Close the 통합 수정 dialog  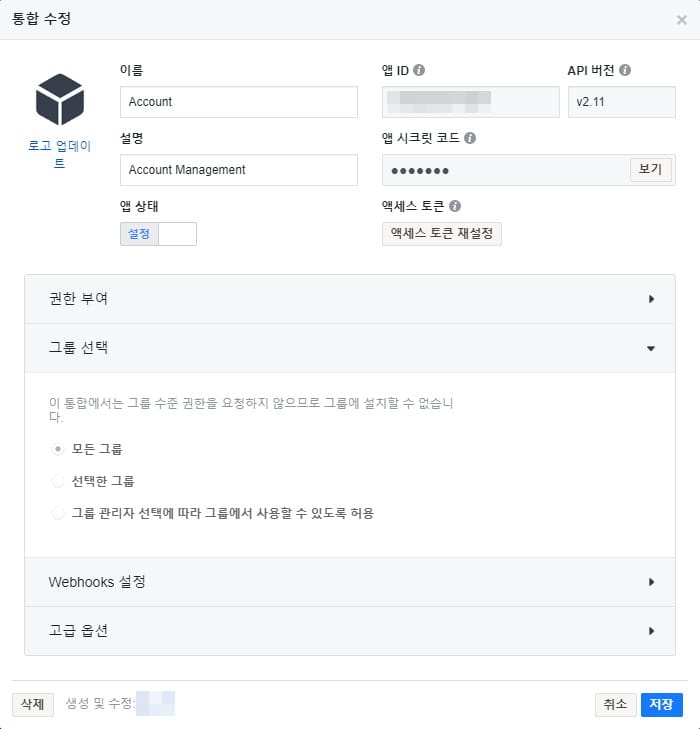681,20
